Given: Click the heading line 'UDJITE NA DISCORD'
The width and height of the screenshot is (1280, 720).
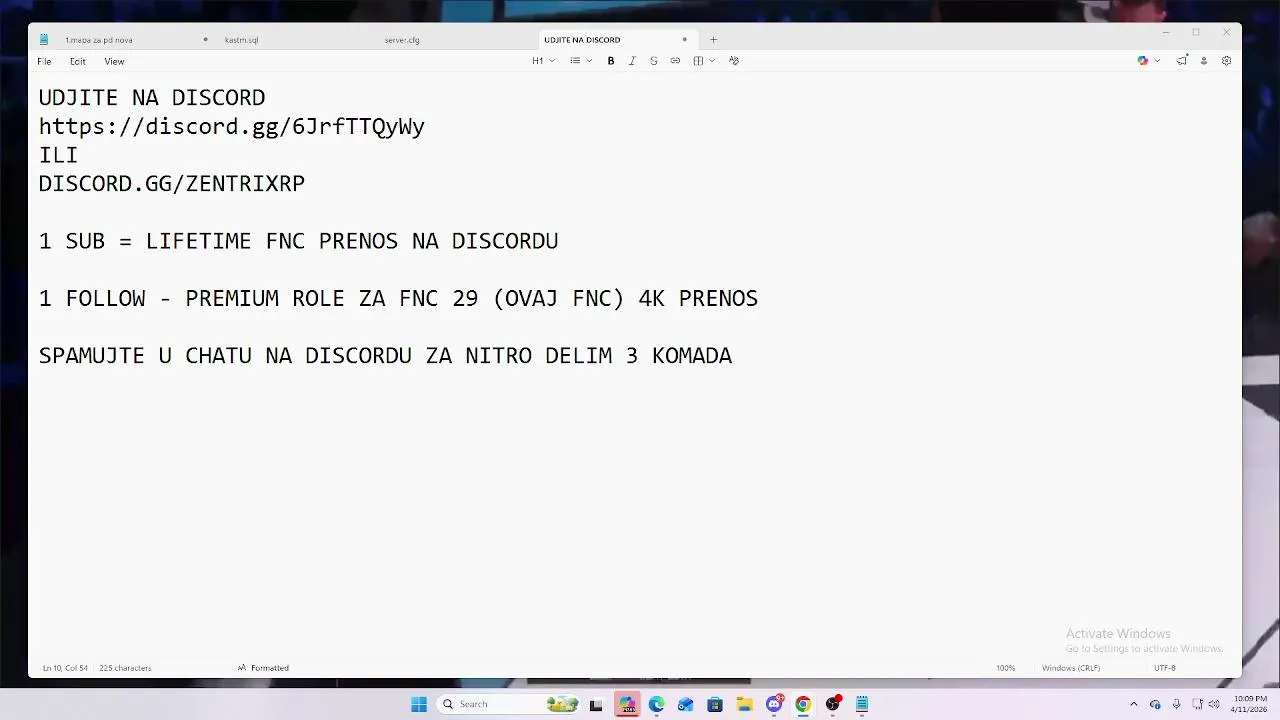Looking at the screenshot, I should 152,98.
